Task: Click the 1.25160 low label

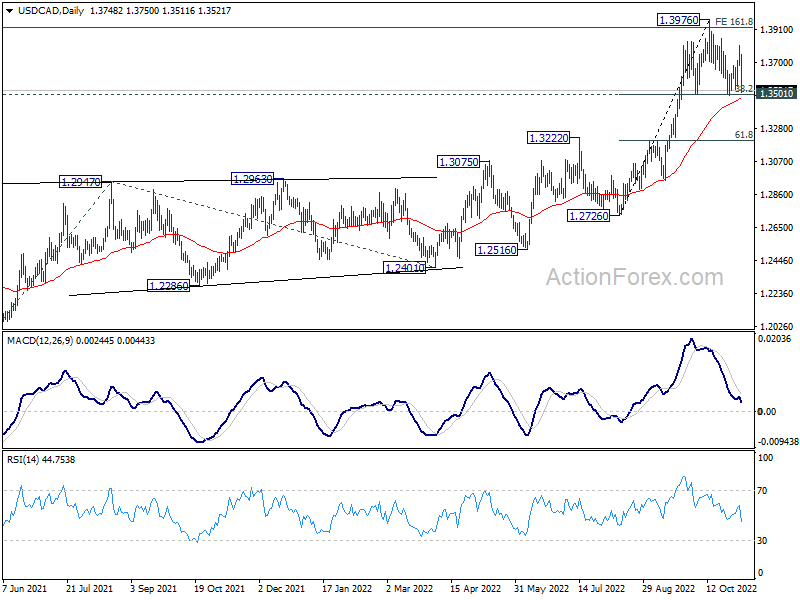Action: point(496,249)
